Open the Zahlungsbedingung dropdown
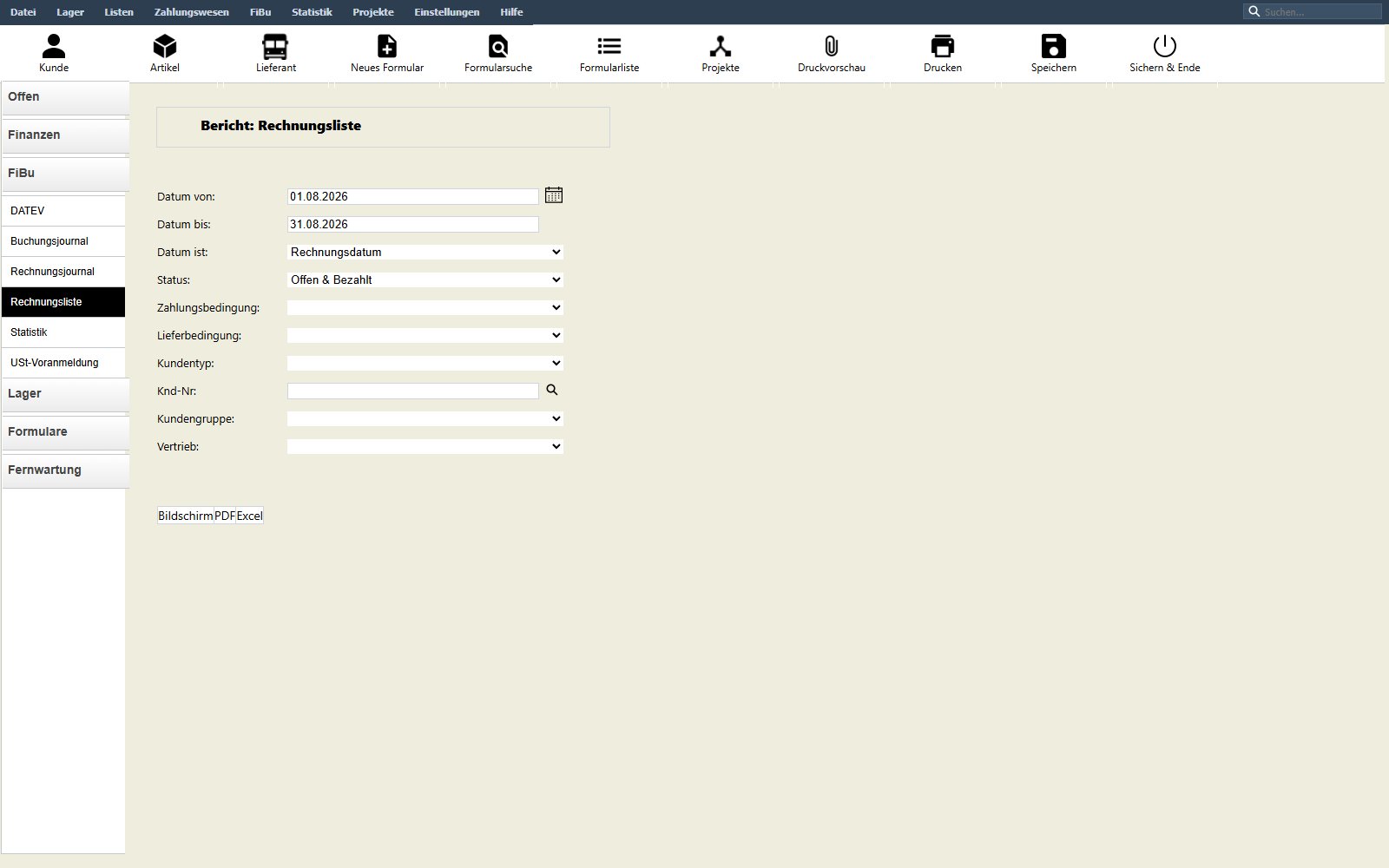This screenshot has height=868, width=1389. point(425,307)
